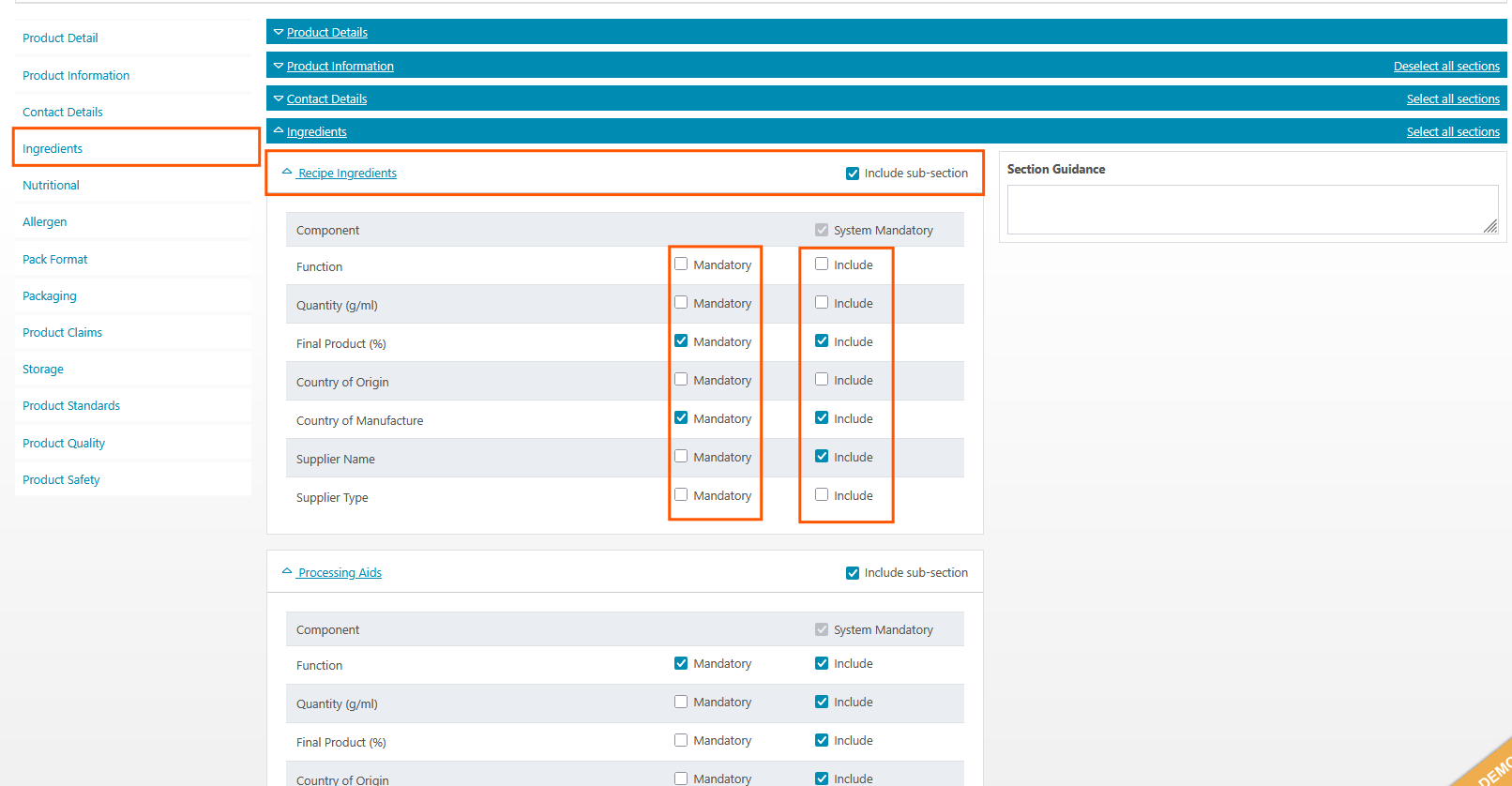Collapse Processing Aids sub-section caret
The height and width of the screenshot is (786, 1512).
point(287,572)
